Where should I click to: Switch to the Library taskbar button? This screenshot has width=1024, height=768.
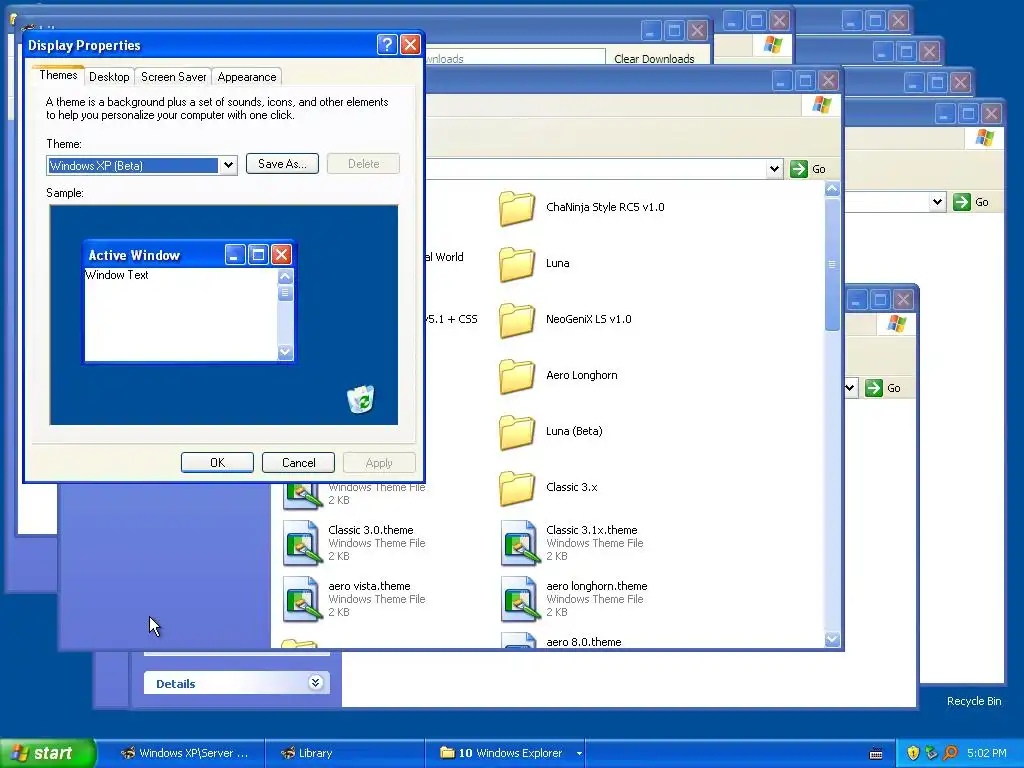click(345, 753)
